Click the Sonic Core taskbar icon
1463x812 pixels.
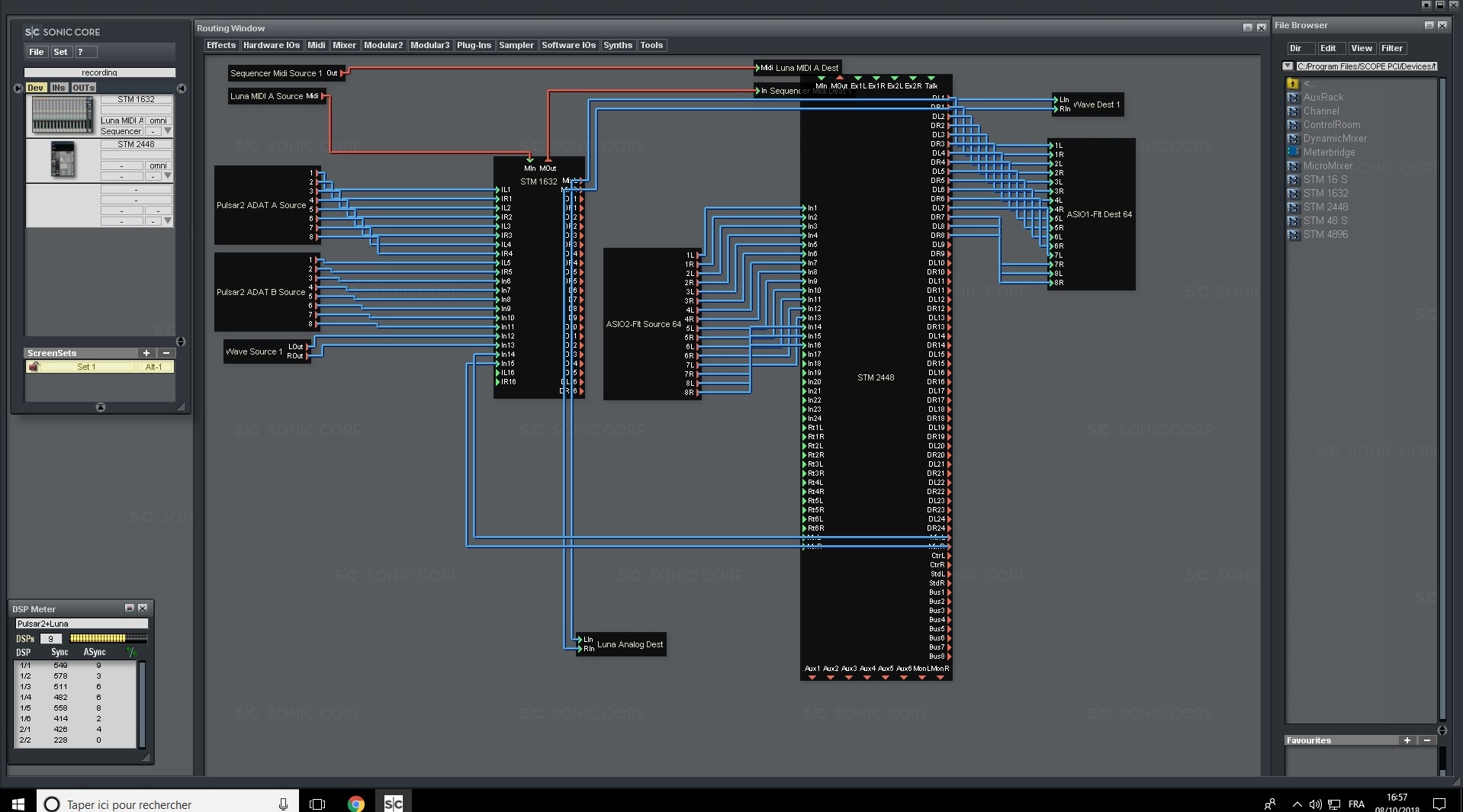393,804
